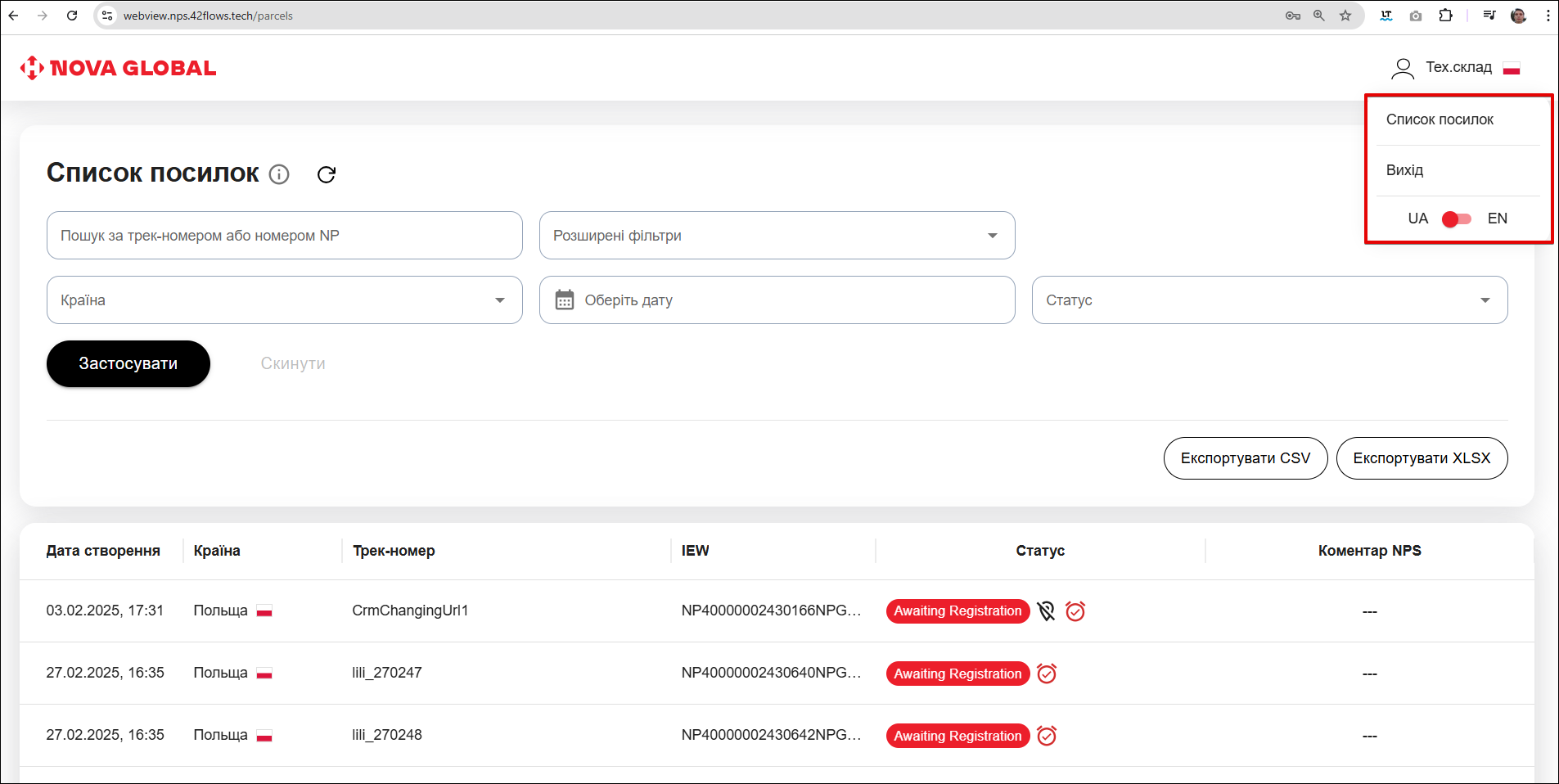The image size is (1559, 784).
Task: Click the Nova Global logo
Action: (x=119, y=68)
